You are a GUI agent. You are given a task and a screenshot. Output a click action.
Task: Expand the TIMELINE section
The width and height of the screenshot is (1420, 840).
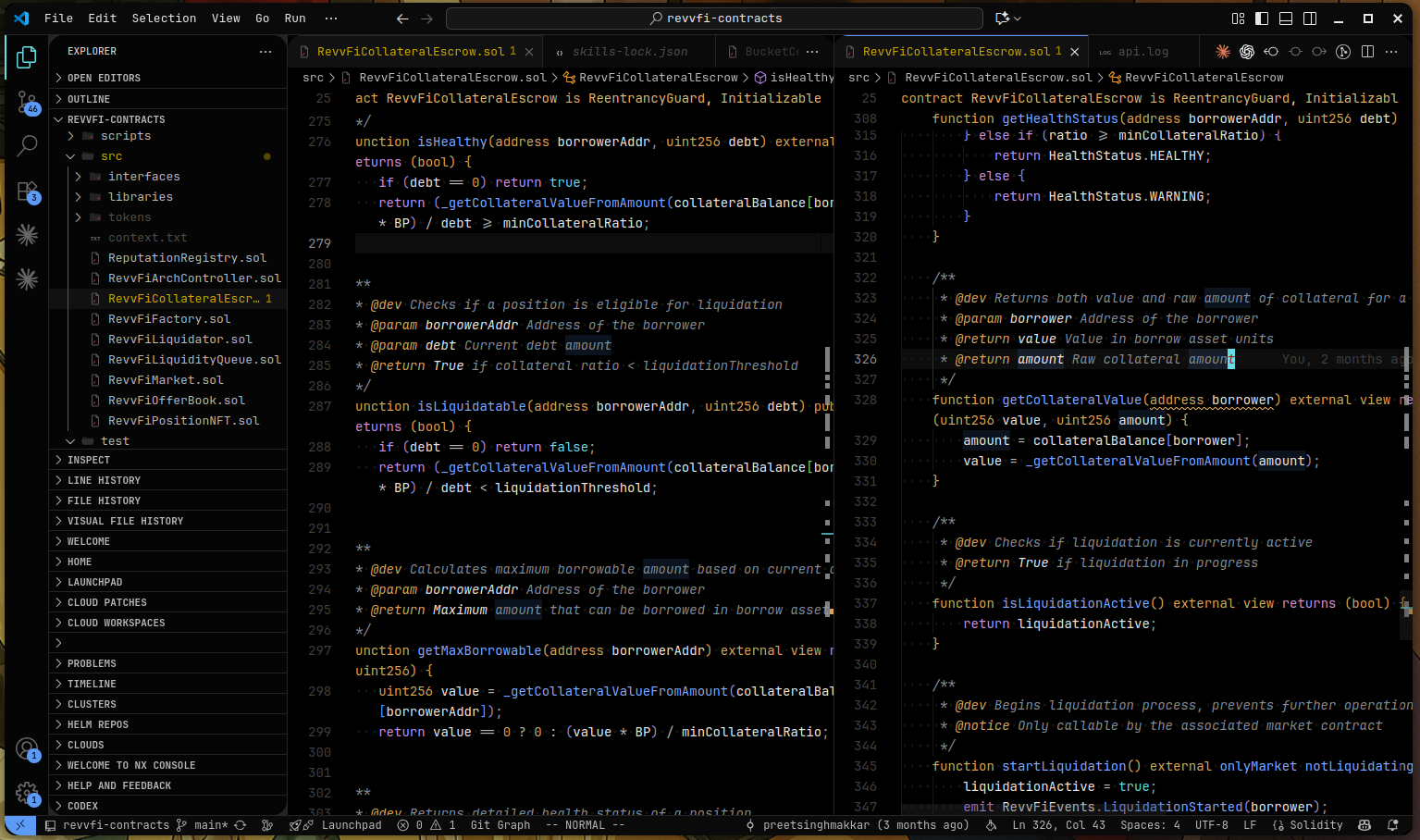click(x=168, y=684)
